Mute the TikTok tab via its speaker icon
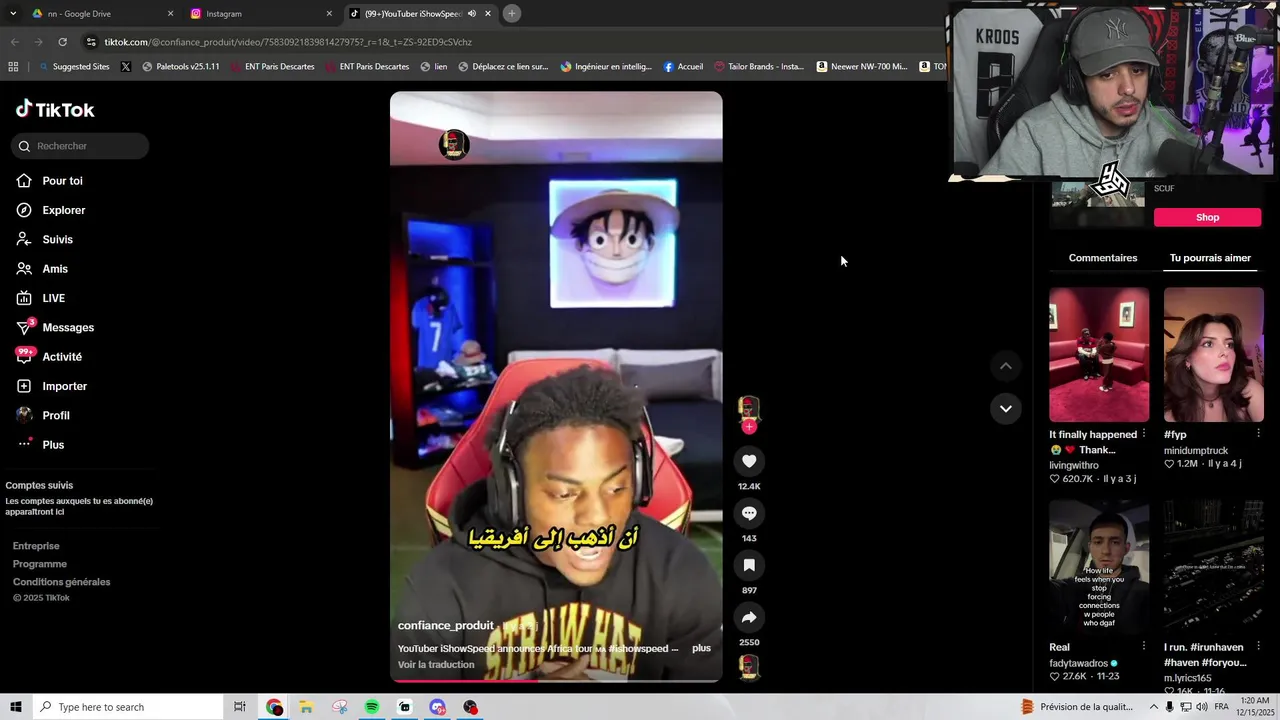This screenshot has width=1280, height=720. pyautogui.click(x=471, y=14)
